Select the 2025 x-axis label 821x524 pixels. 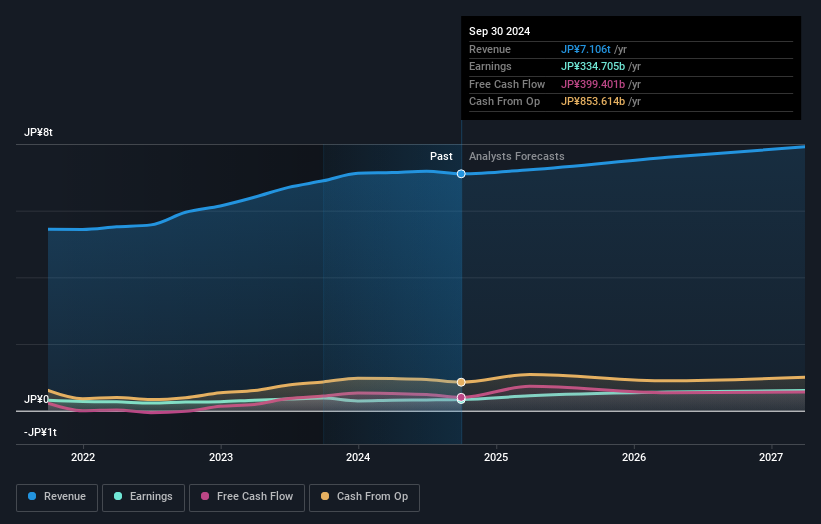[x=496, y=458]
